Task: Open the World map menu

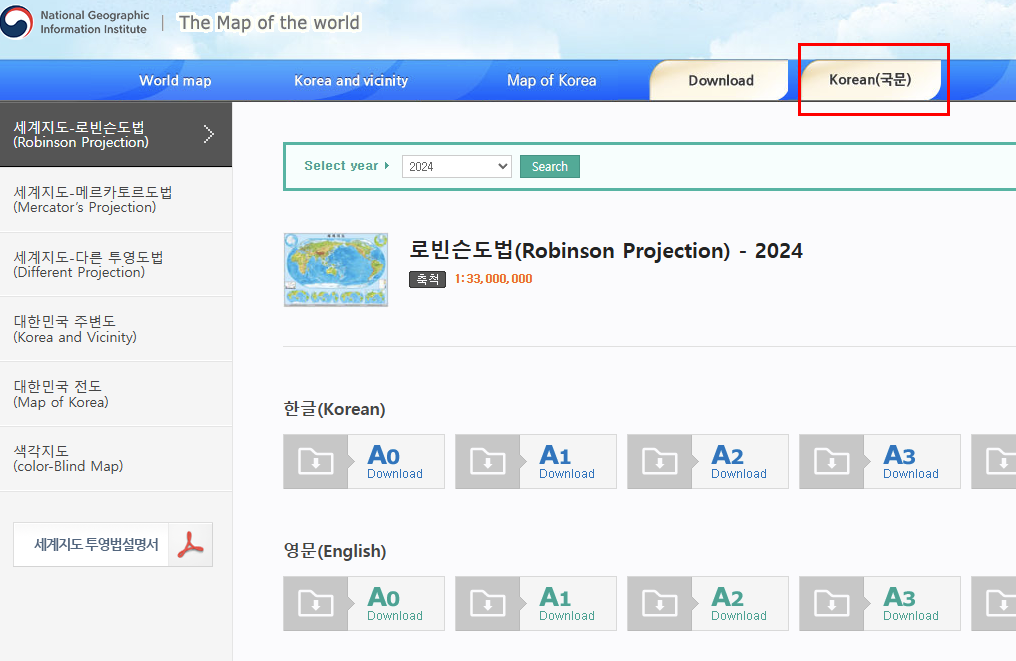Action: pos(175,81)
